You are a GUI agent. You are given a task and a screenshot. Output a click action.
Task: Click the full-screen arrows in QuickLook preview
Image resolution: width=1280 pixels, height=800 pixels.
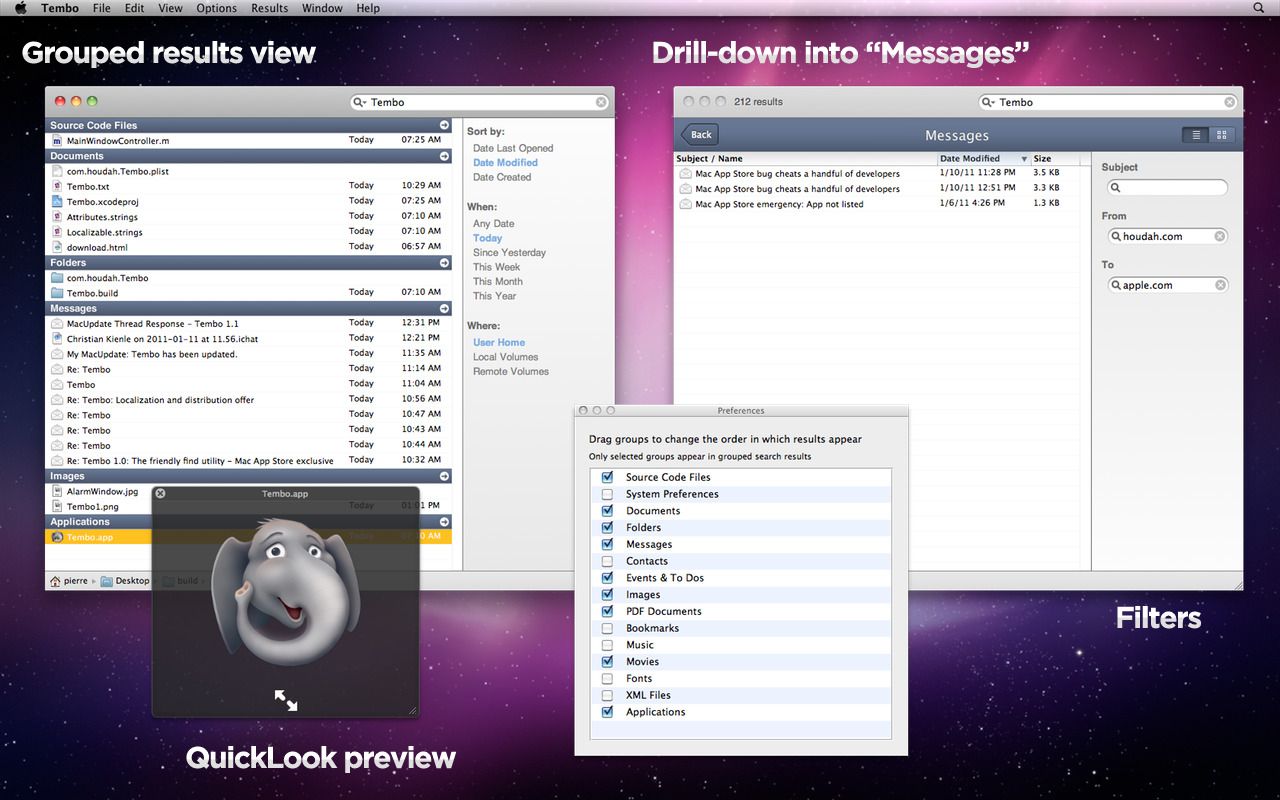point(286,700)
